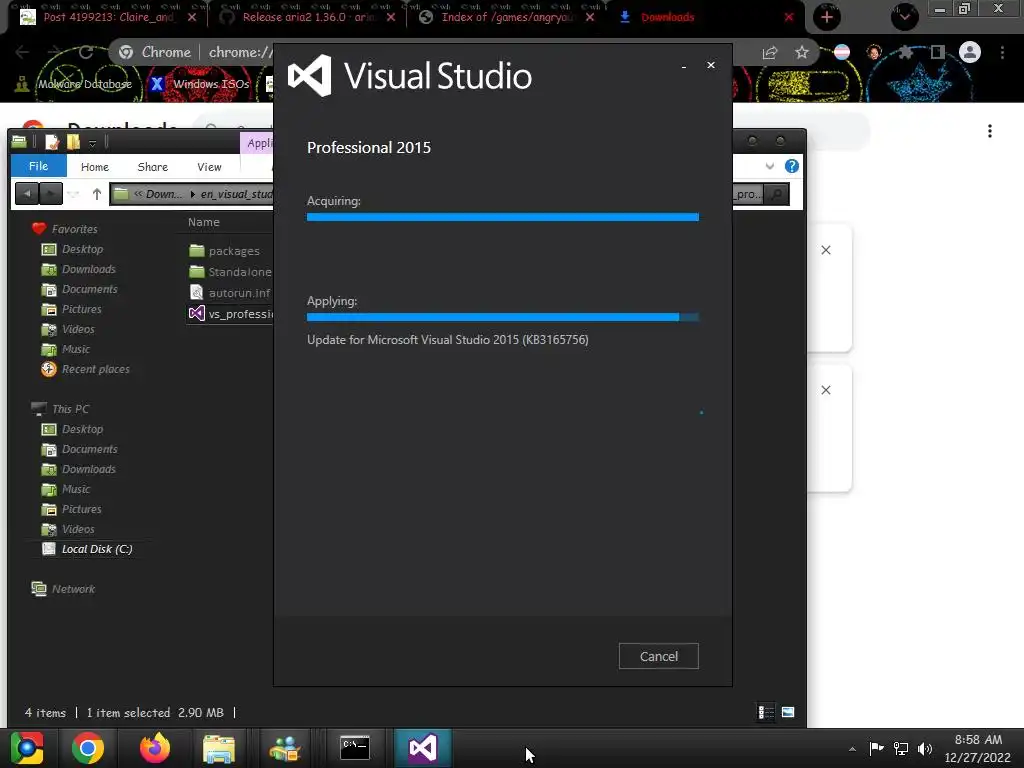Open Desktop under Favorites
This screenshot has width=1024, height=768.
(72, 249)
